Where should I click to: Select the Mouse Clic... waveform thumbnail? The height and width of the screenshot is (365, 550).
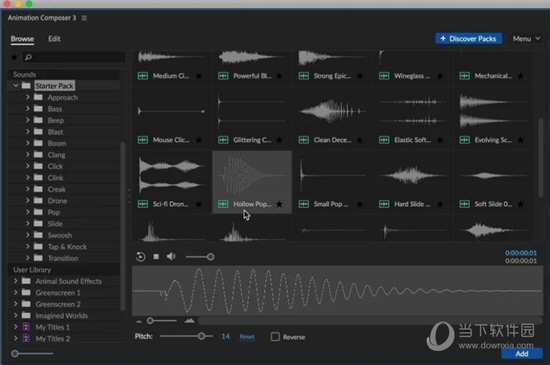pyautogui.click(x=171, y=111)
